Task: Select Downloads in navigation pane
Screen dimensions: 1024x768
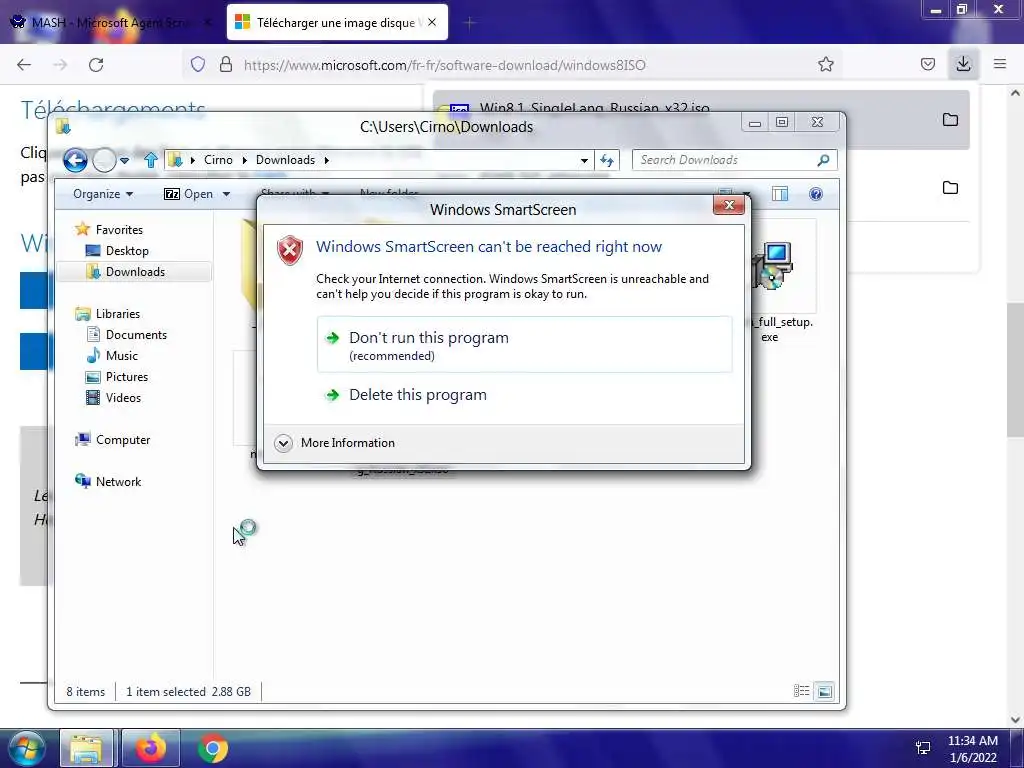Action: (x=135, y=272)
